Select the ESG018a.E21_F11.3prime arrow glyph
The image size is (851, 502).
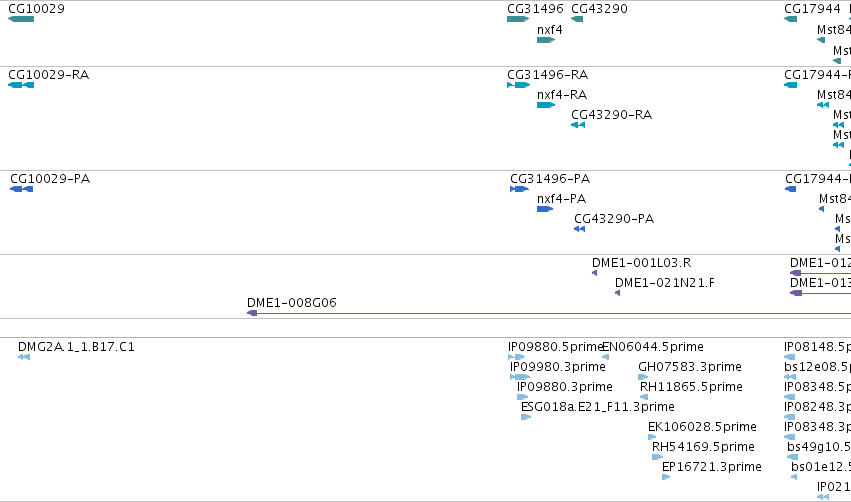(x=526, y=417)
